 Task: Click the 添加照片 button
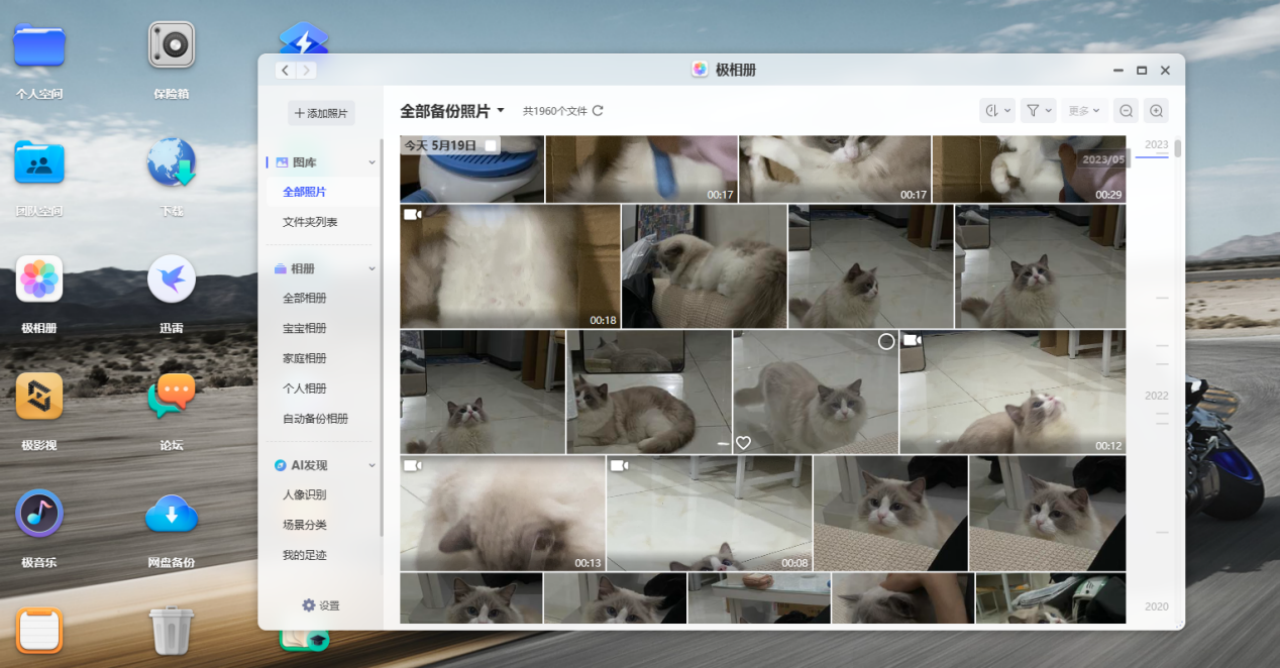(321, 113)
